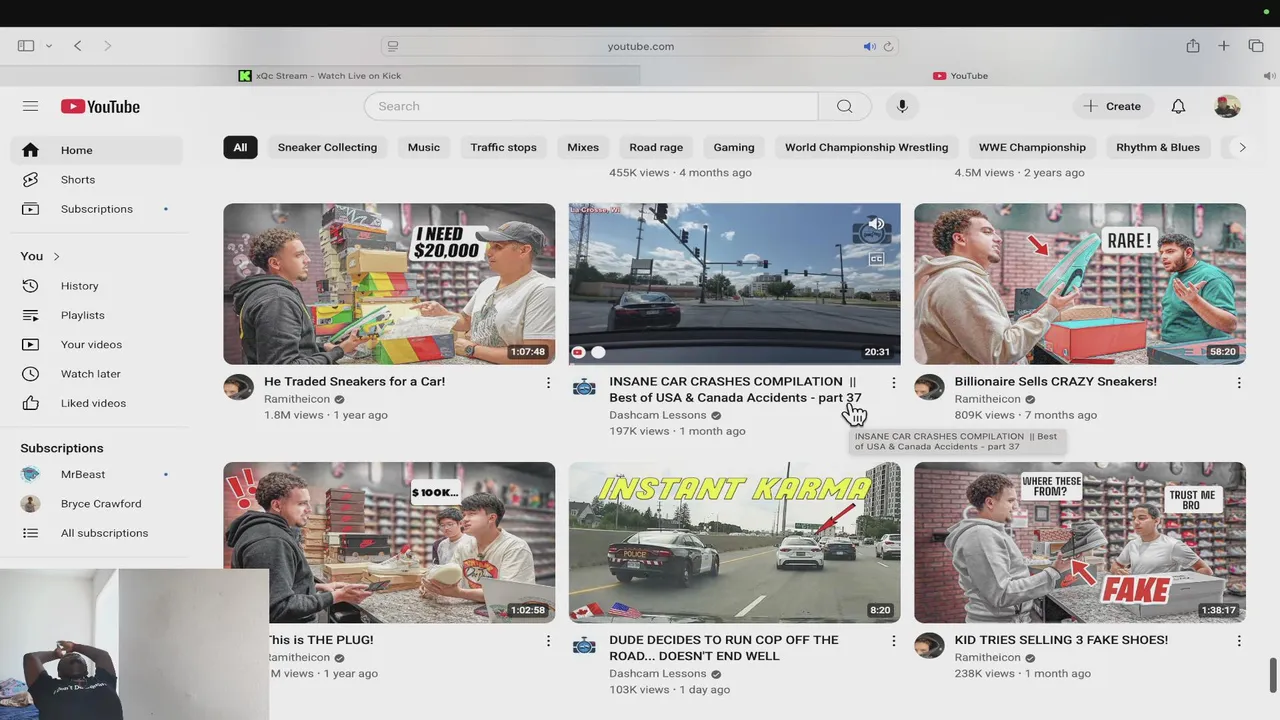Screen dimensions: 1280x720
Task: Open Shorts in sidebar
Action: [97, 179]
